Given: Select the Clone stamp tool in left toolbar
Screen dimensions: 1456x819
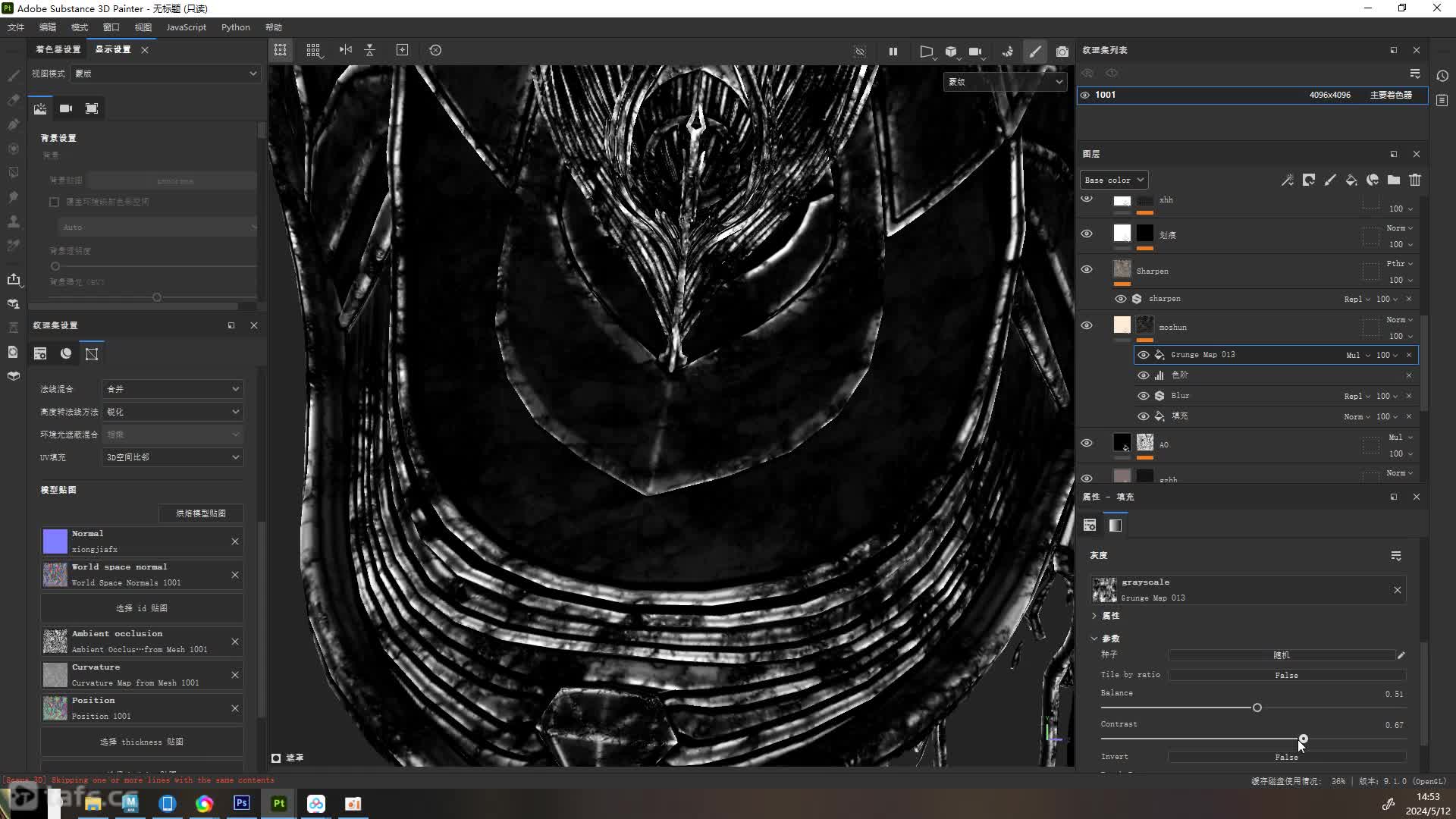Looking at the screenshot, I should (x=14, y=221).
